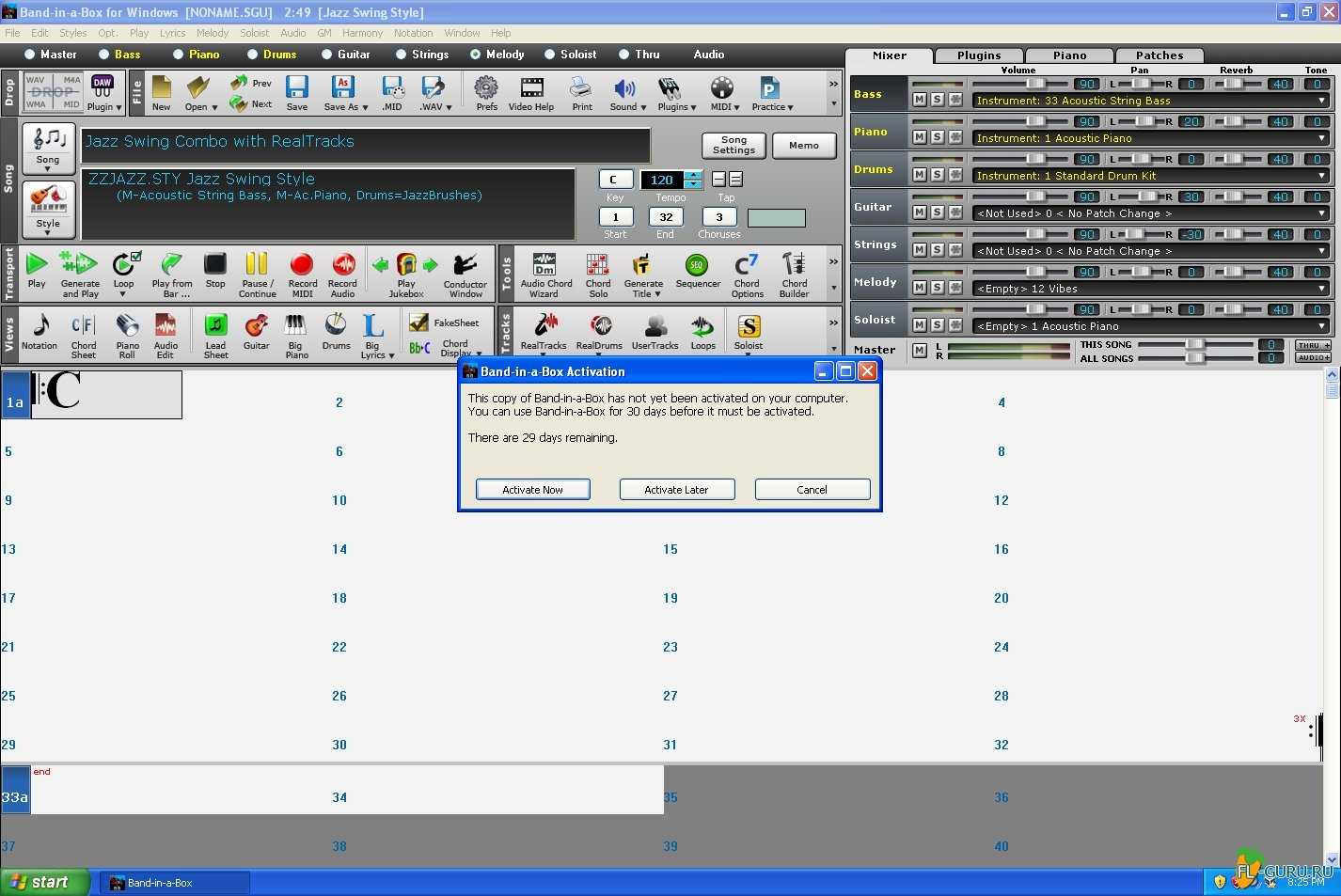
Task: Expand the Practice dropdown
Action: (x=790, y=107)
